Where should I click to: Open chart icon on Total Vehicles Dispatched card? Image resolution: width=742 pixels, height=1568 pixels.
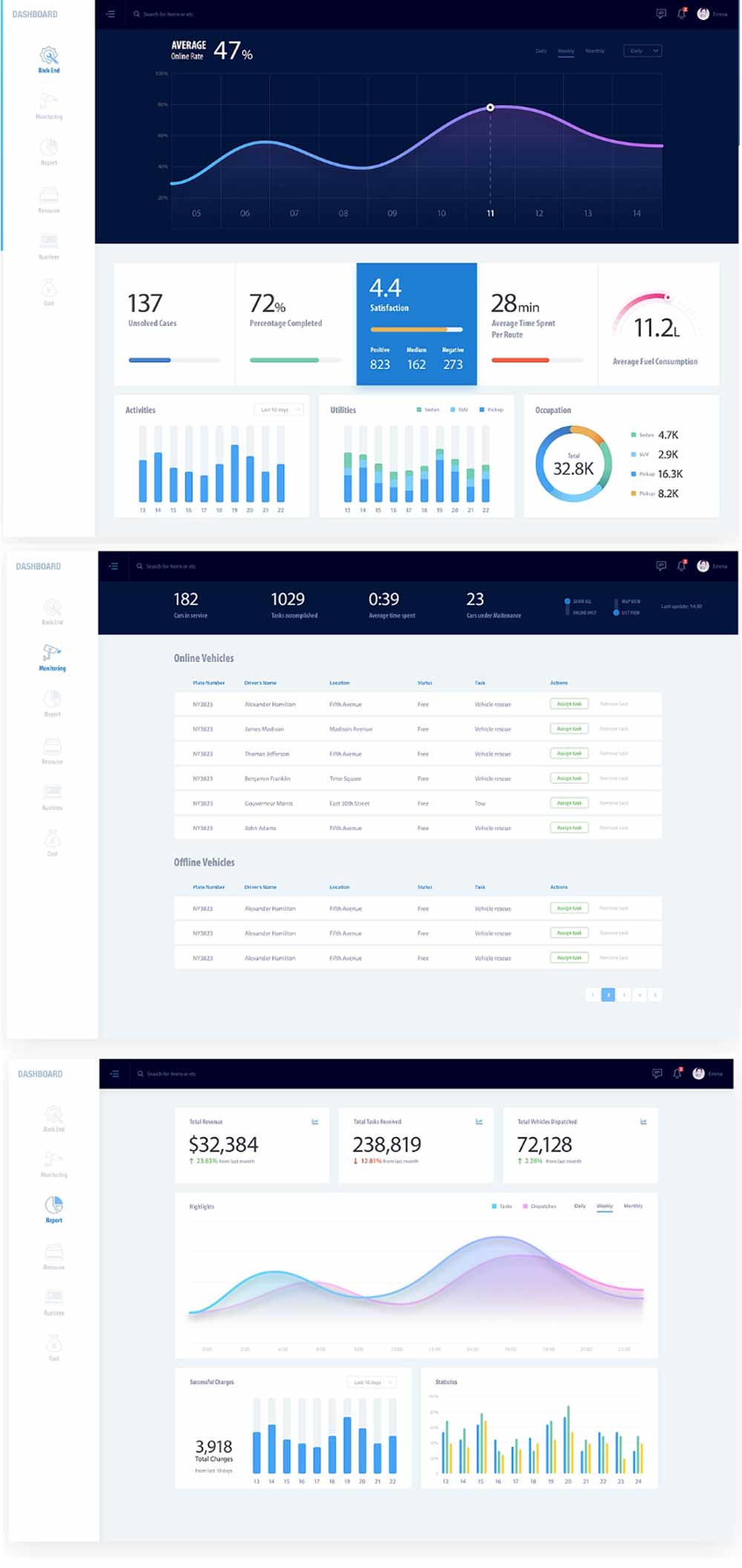coord(643,1121)
